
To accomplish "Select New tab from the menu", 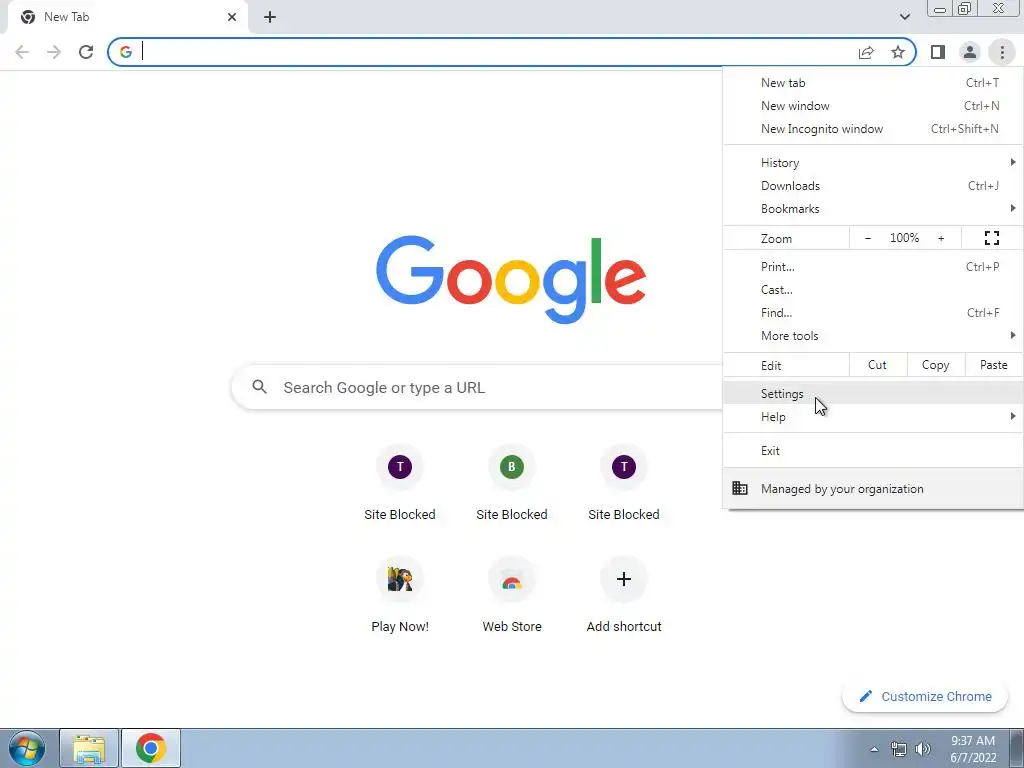I will (x=872, y=83).
